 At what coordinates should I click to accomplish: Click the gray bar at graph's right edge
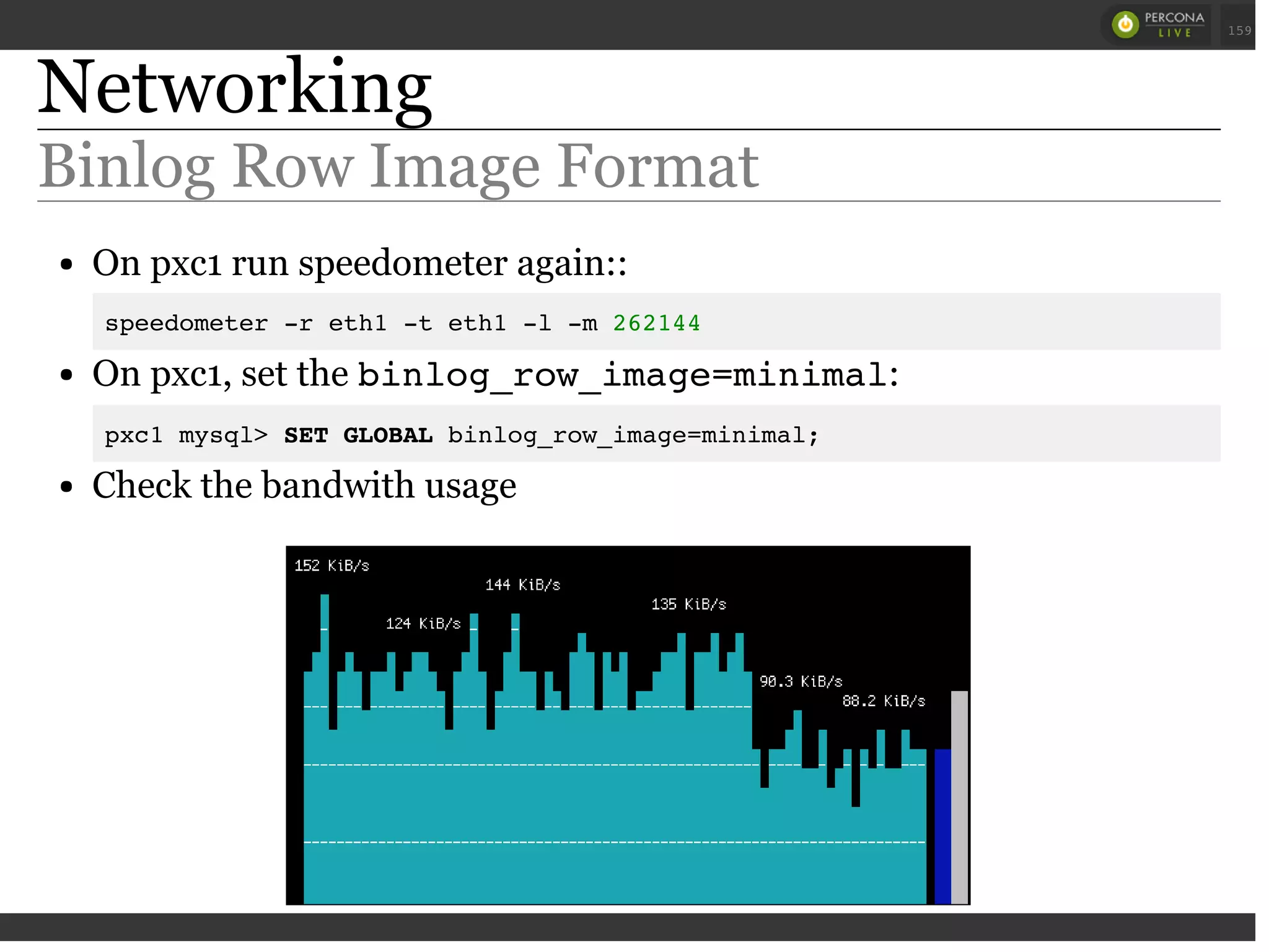[x=959, y=797]
